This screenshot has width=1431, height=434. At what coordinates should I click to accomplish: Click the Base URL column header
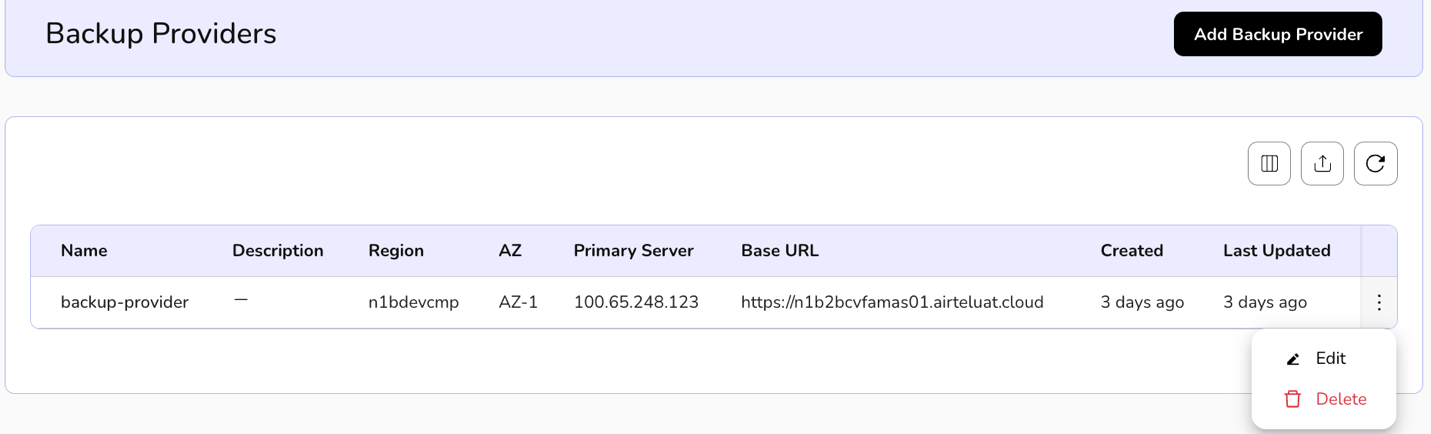[779, 251]
